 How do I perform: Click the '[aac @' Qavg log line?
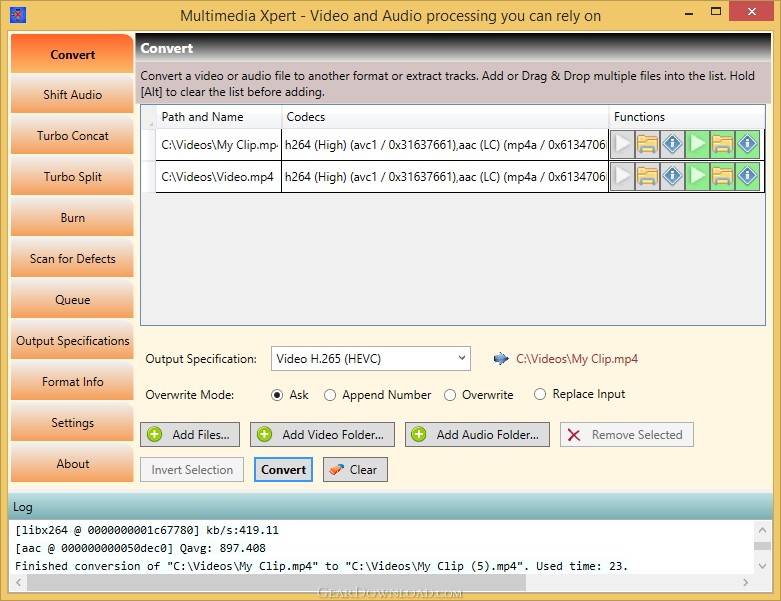[x=140, y=548]
